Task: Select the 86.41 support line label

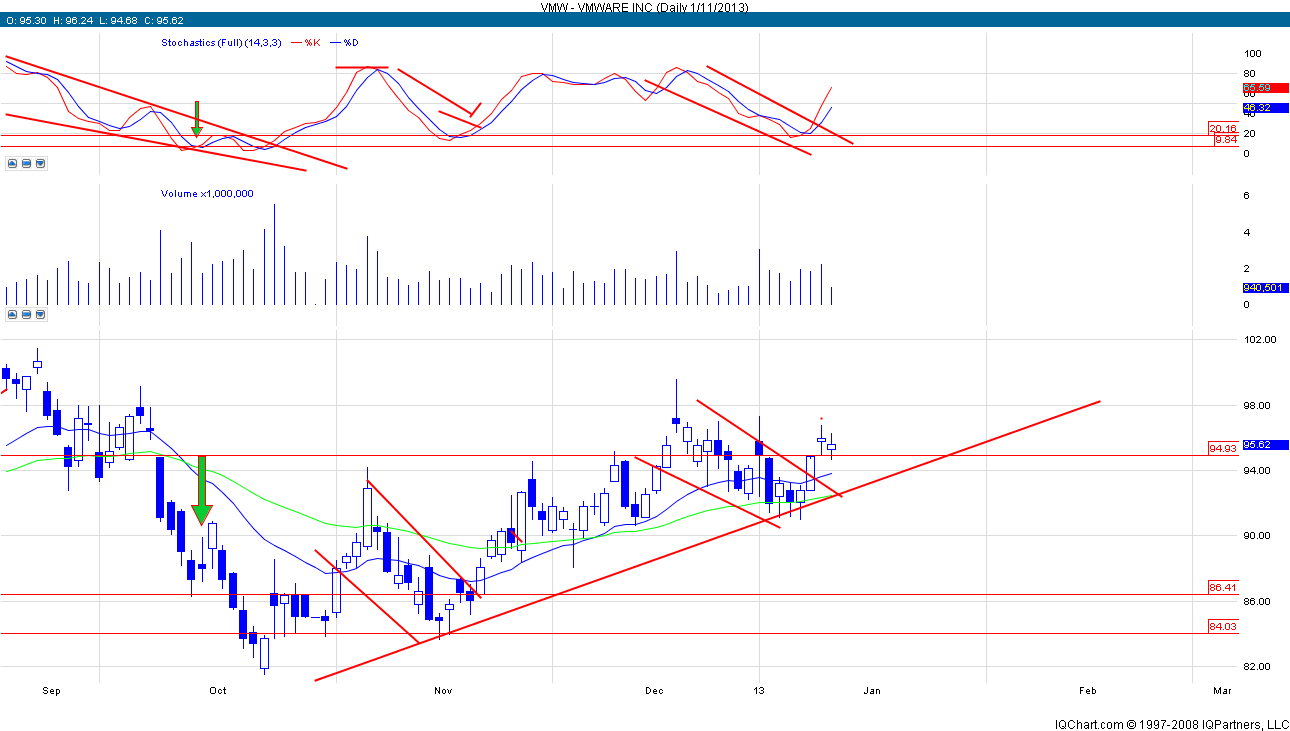Action: [1222, 587]
